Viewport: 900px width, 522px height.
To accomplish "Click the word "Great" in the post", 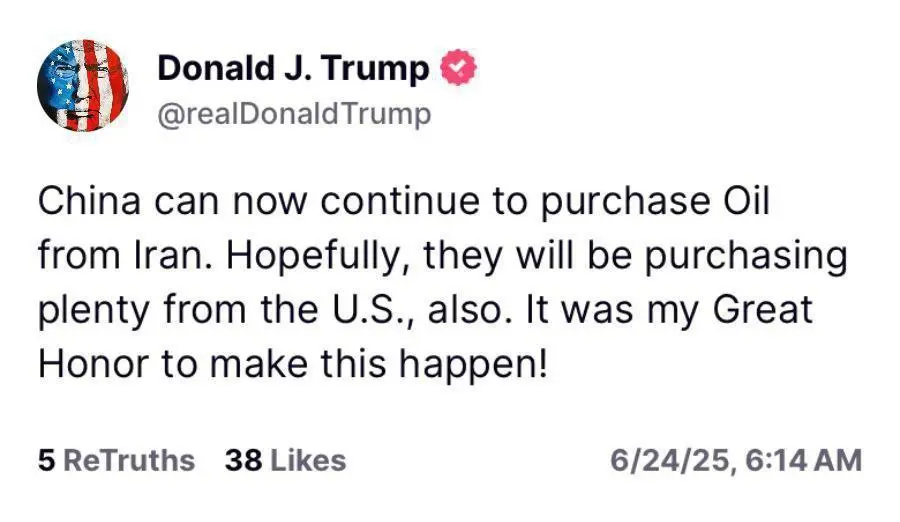I will click(x=763, y=310).
